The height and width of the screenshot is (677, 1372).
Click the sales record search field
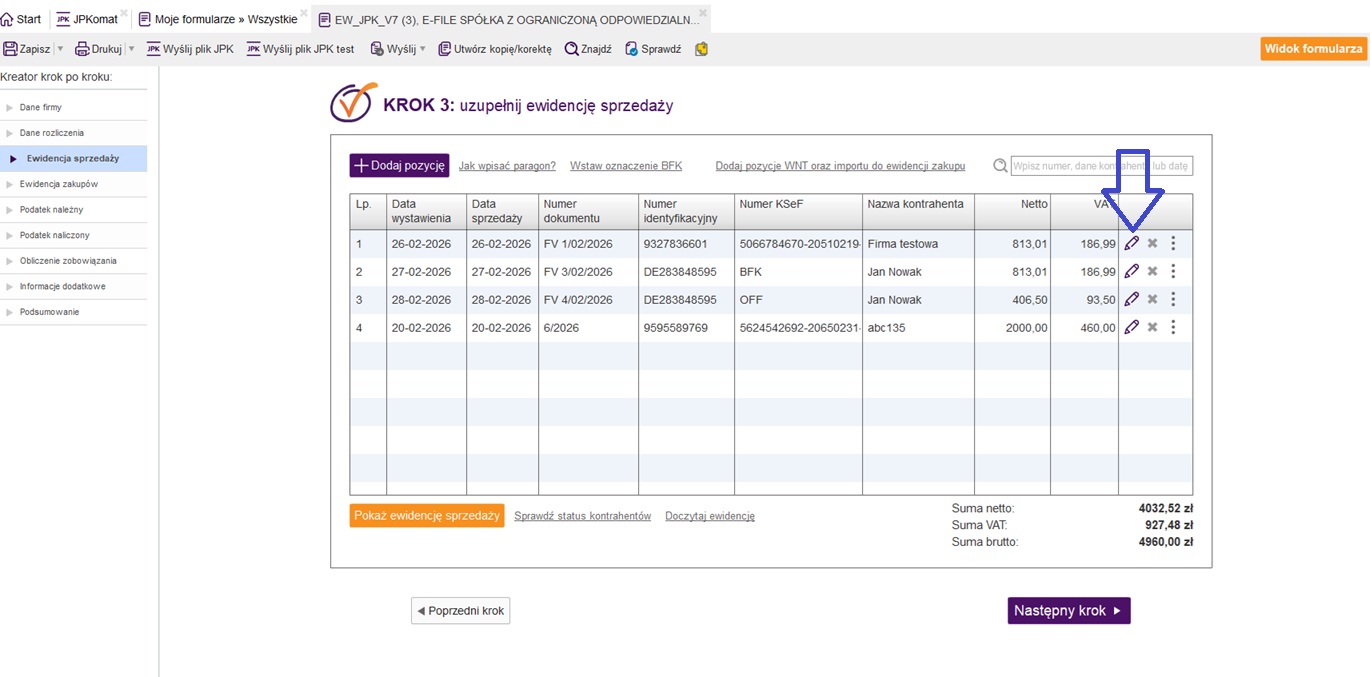(1101, 166)
